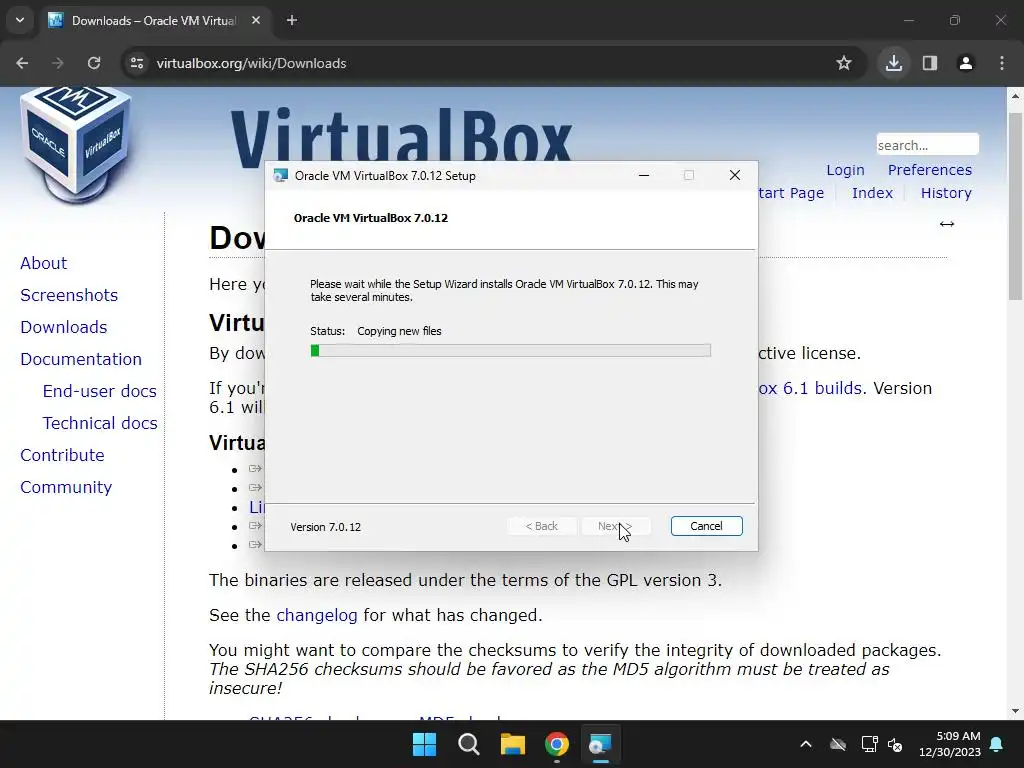Click the VirtualBox search box

[927, 144]
